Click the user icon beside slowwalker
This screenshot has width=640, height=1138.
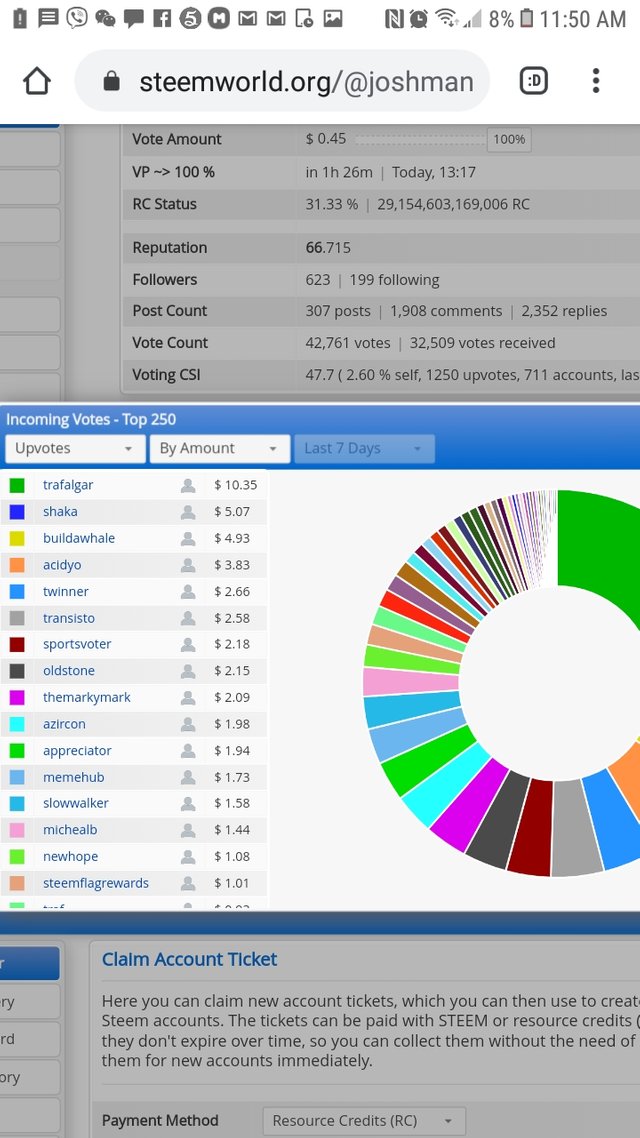[188, 803]
